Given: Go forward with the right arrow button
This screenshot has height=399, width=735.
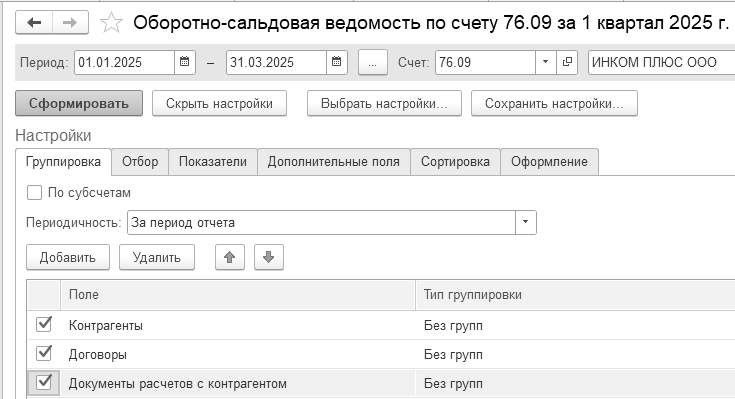Looking at the screenshot, I should click(x=70, y=23).
